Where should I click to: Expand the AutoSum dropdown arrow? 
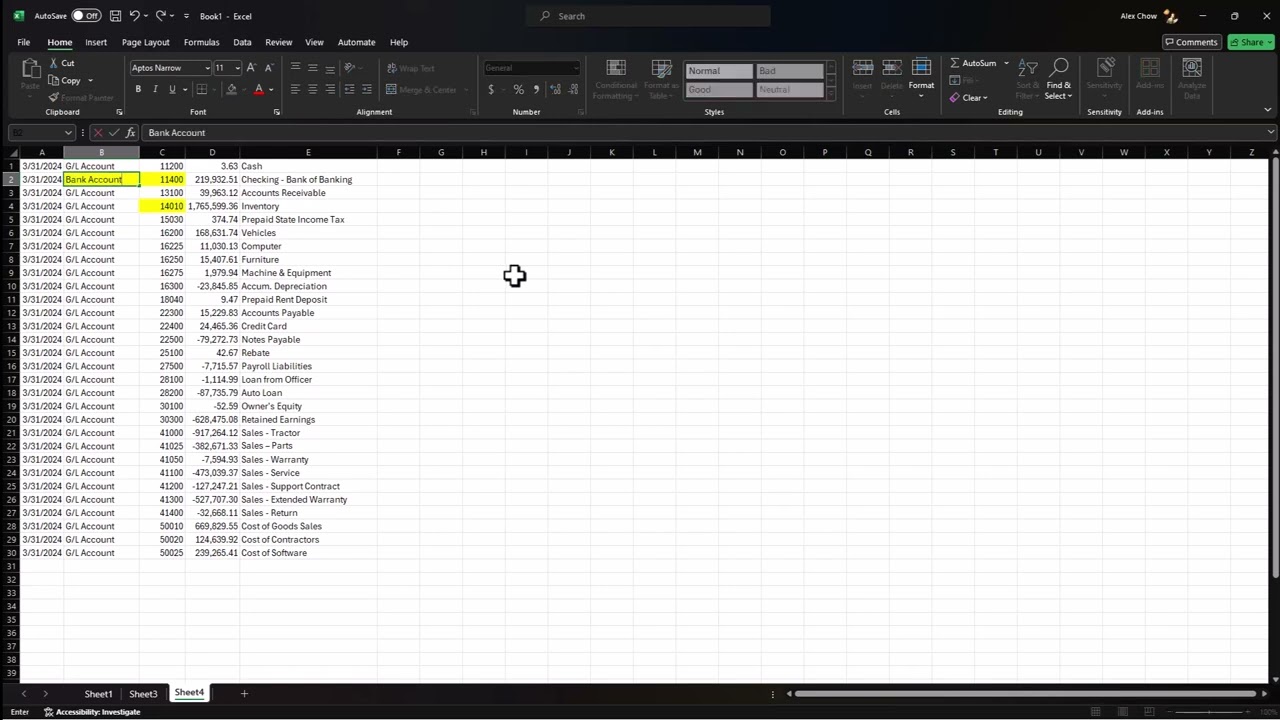point(1006,63)
